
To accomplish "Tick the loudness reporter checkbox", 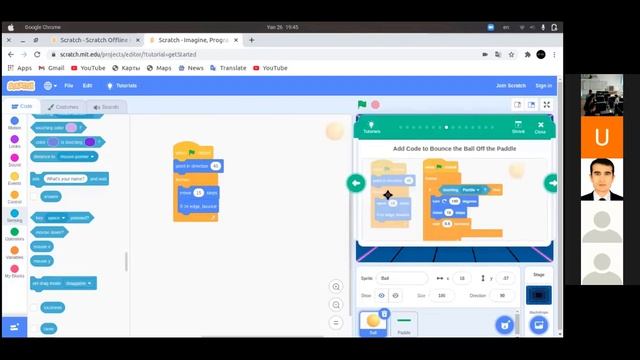I will tap(34, 307).
